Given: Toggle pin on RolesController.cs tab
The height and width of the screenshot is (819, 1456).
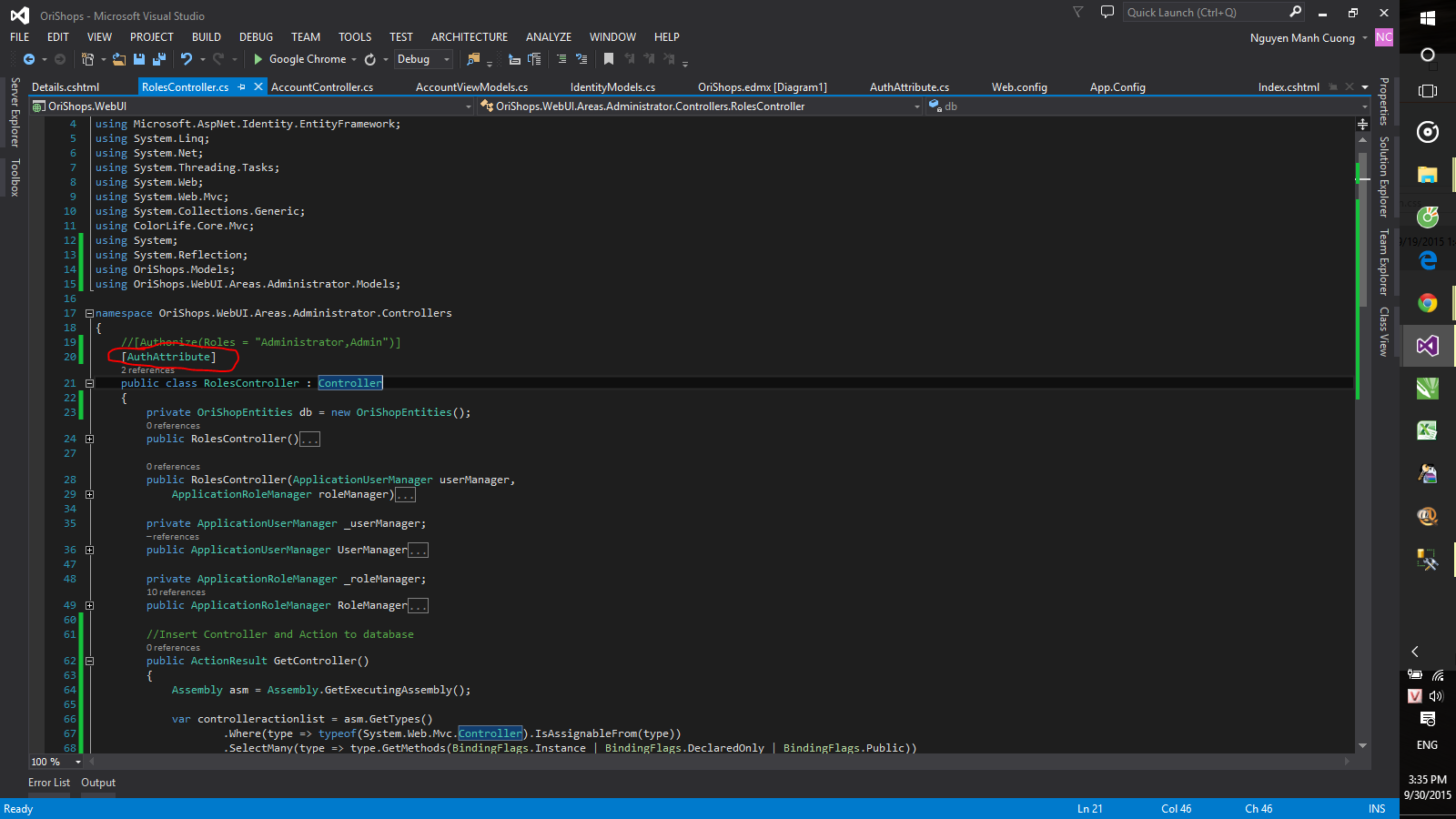Looking at the screenshot, I should [242, 87].
